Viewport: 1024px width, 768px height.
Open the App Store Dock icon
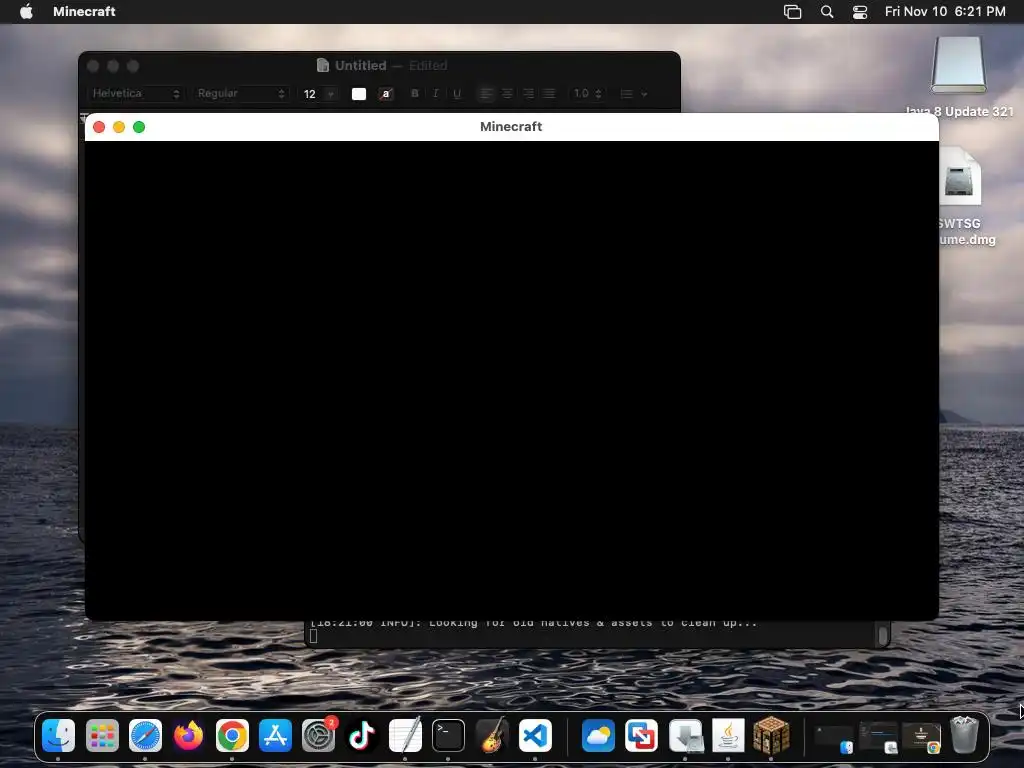pyautogui.click(x=275, y=735)
